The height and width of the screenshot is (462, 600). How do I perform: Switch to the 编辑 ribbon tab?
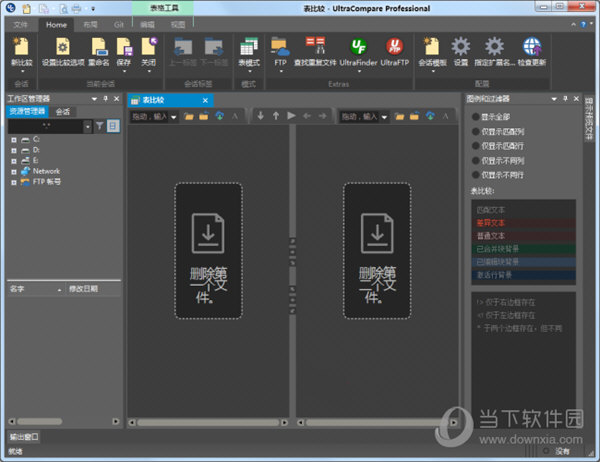tap(147, 25)
